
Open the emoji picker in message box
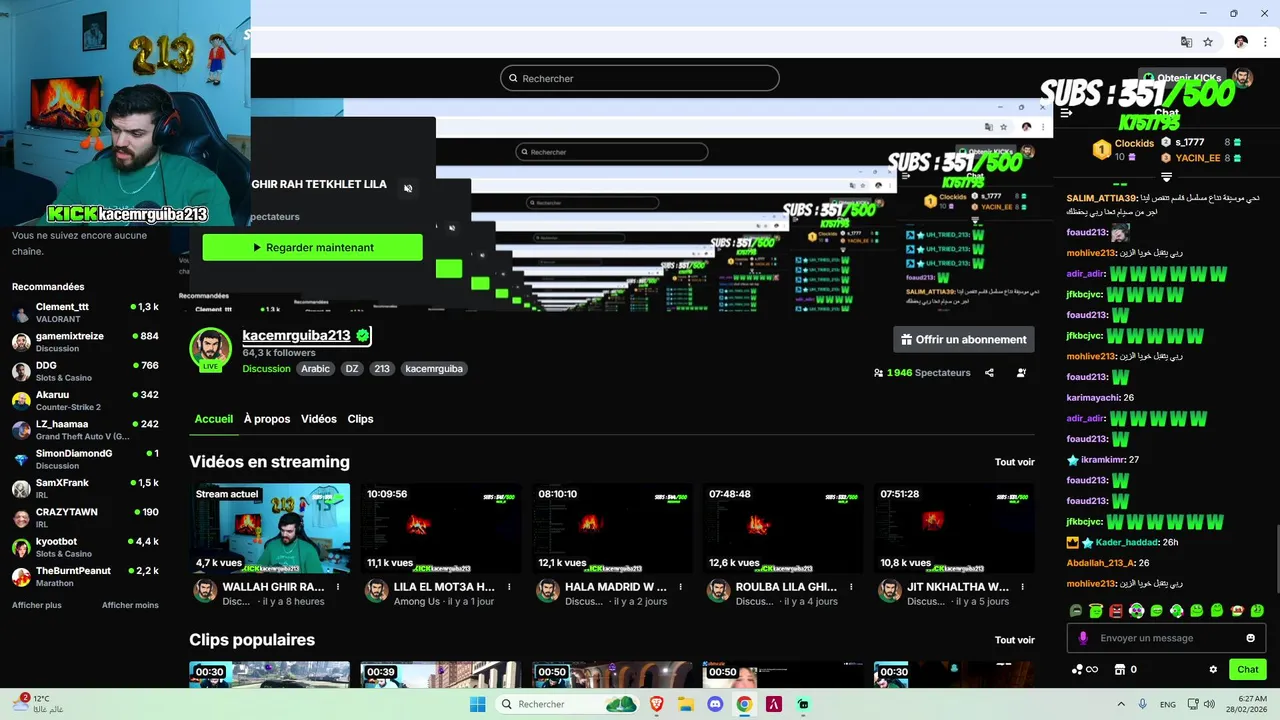click(x=1250, y=638)
